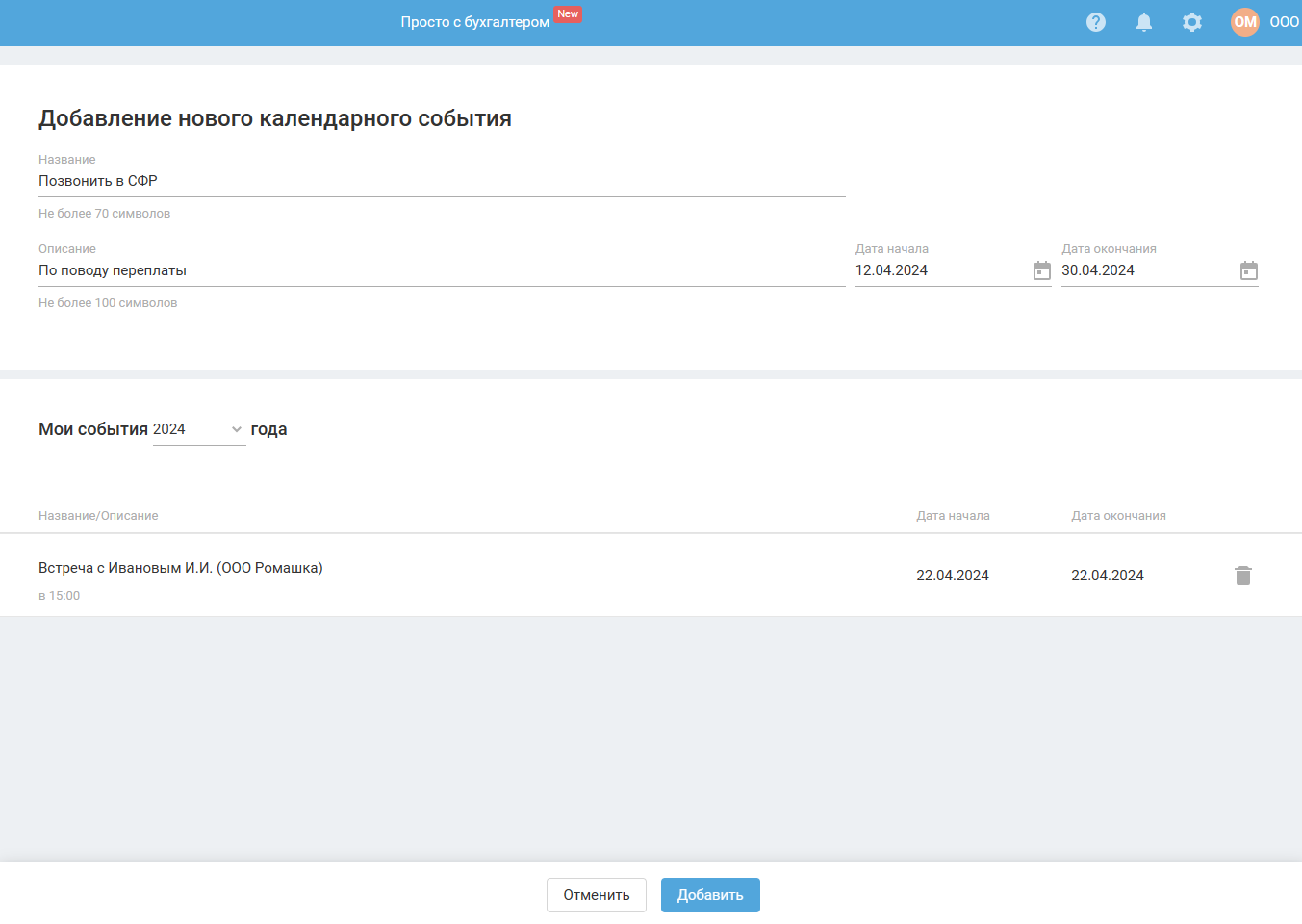This screenshot has height=924, width=1302.
Task: Click the Отменить button
Action: pos(597,895)
